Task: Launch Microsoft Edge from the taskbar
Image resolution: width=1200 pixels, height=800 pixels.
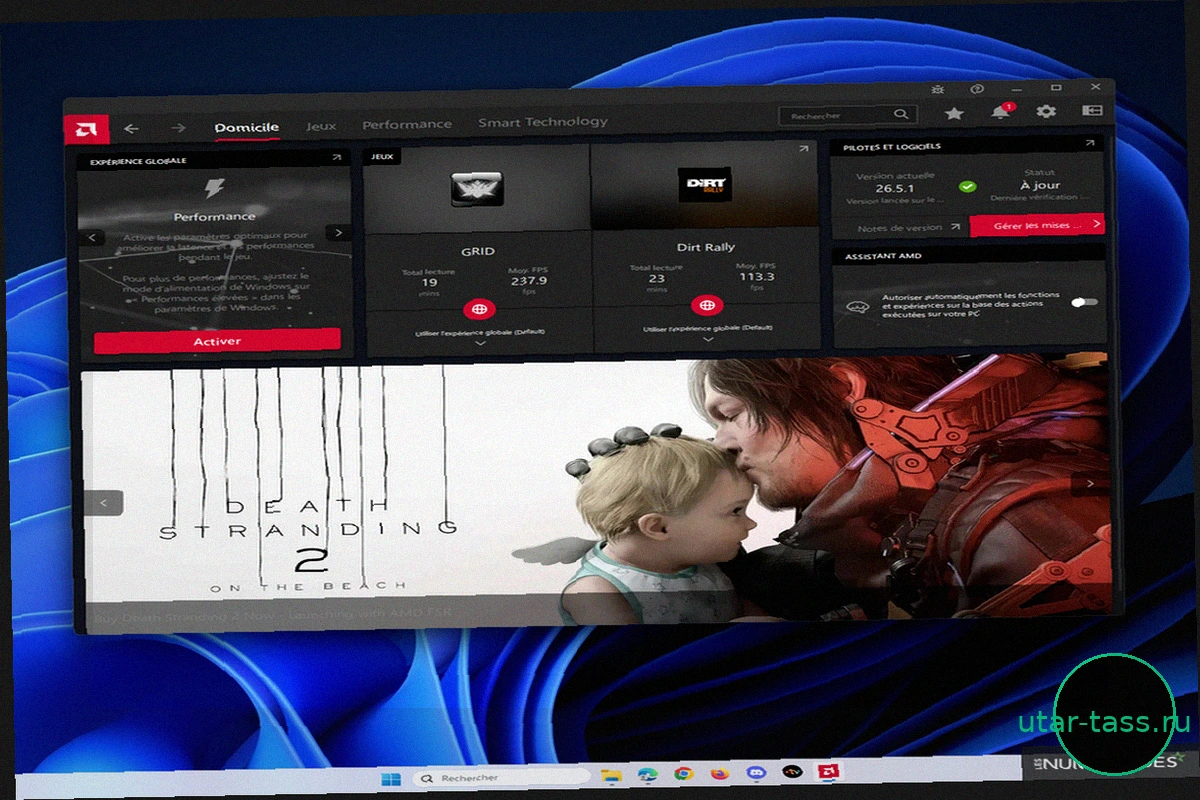Action: click(x=647, y=774)
